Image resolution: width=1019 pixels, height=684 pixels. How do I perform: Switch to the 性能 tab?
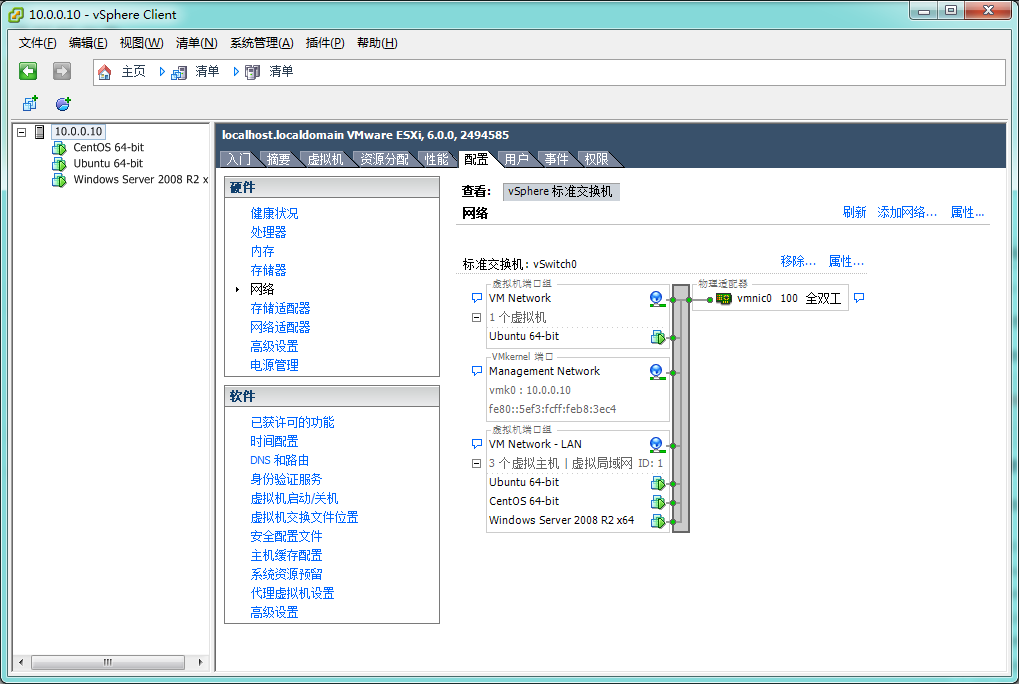tap(437, 159)
